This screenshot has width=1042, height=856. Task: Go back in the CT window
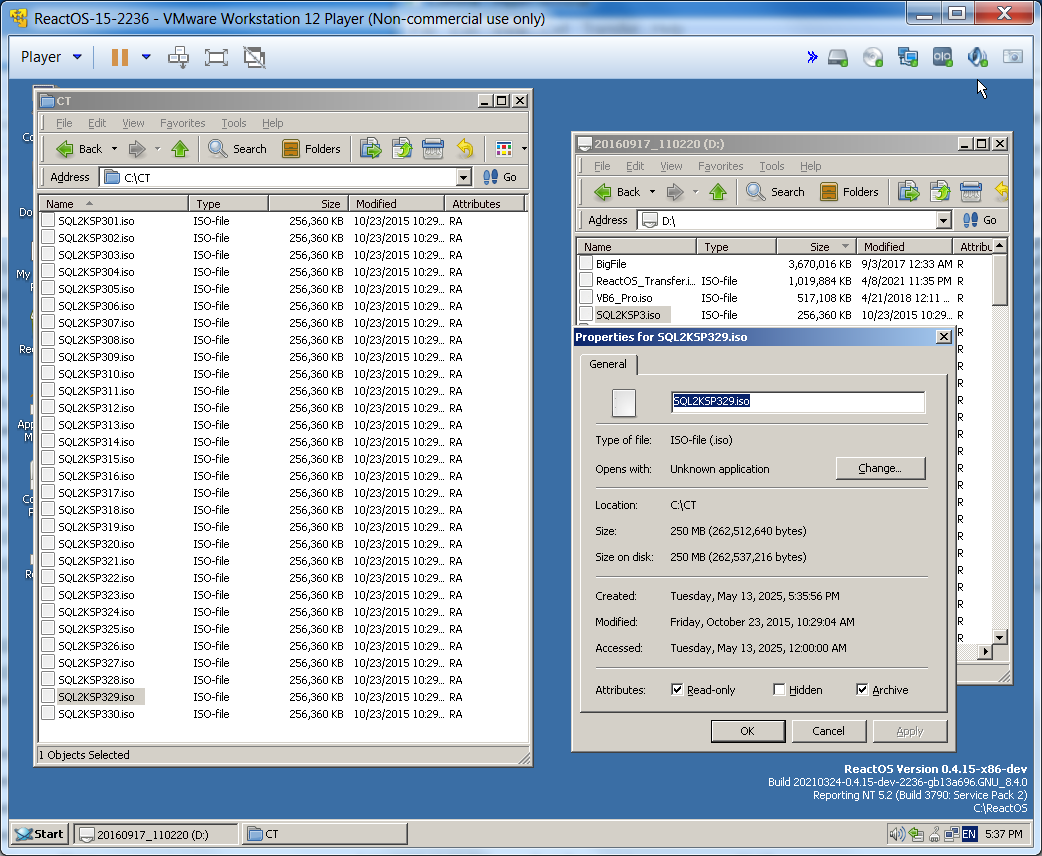click(80, 149)
